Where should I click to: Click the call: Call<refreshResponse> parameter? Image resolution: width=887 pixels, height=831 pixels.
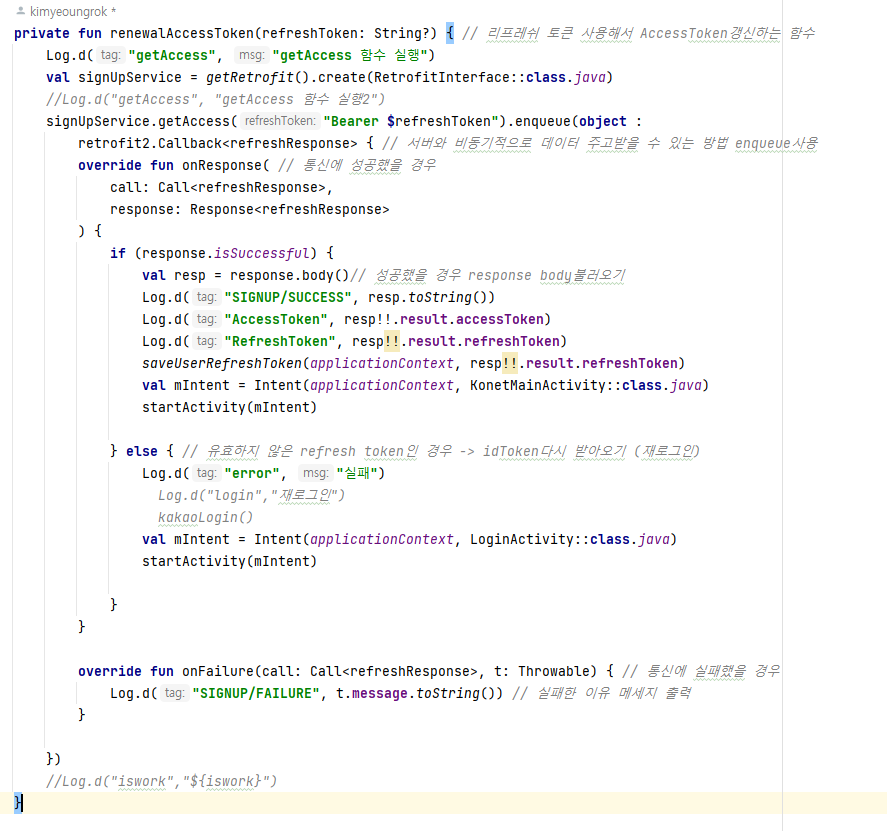pyautogui.click(x=217, y=188)
